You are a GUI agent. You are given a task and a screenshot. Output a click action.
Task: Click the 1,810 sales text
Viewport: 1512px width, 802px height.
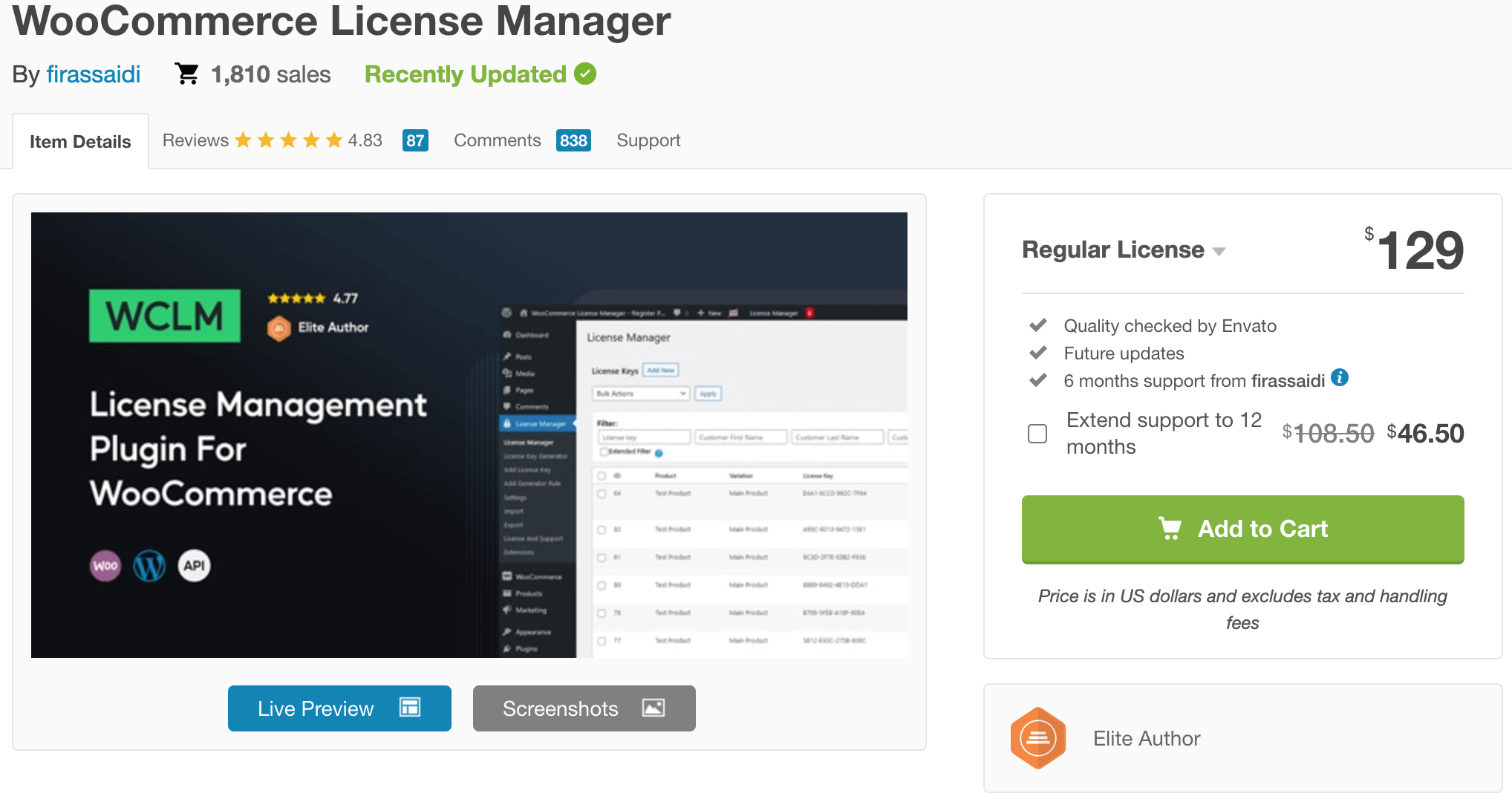coord(271,74)
